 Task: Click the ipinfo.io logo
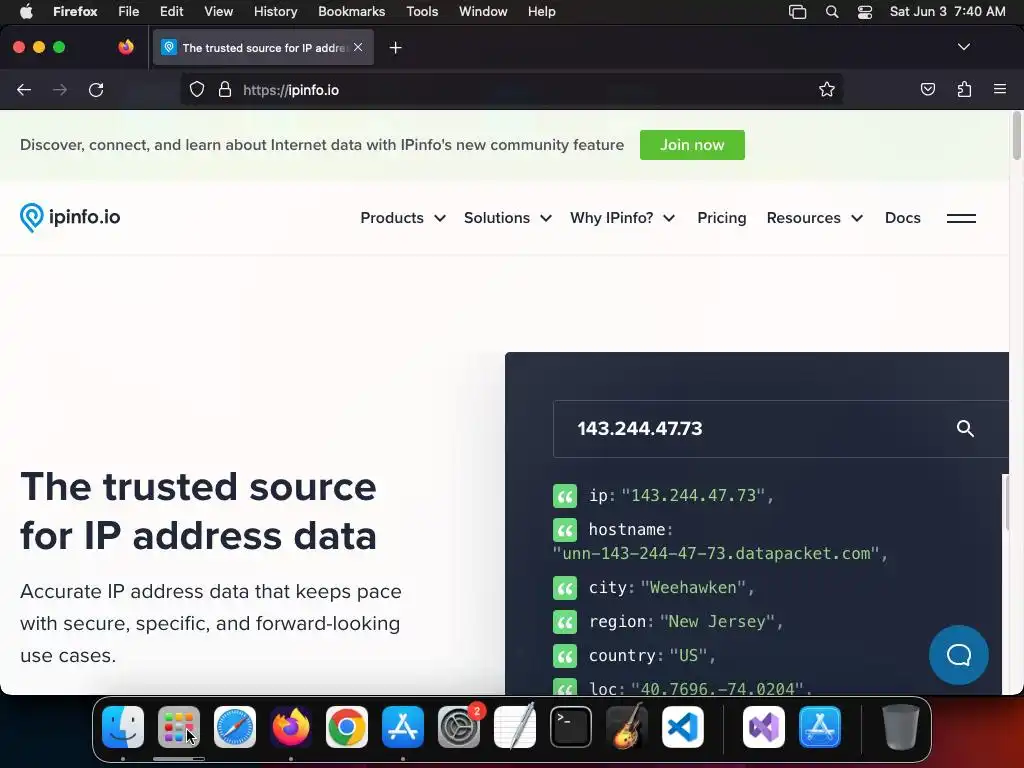click(70, 217)
